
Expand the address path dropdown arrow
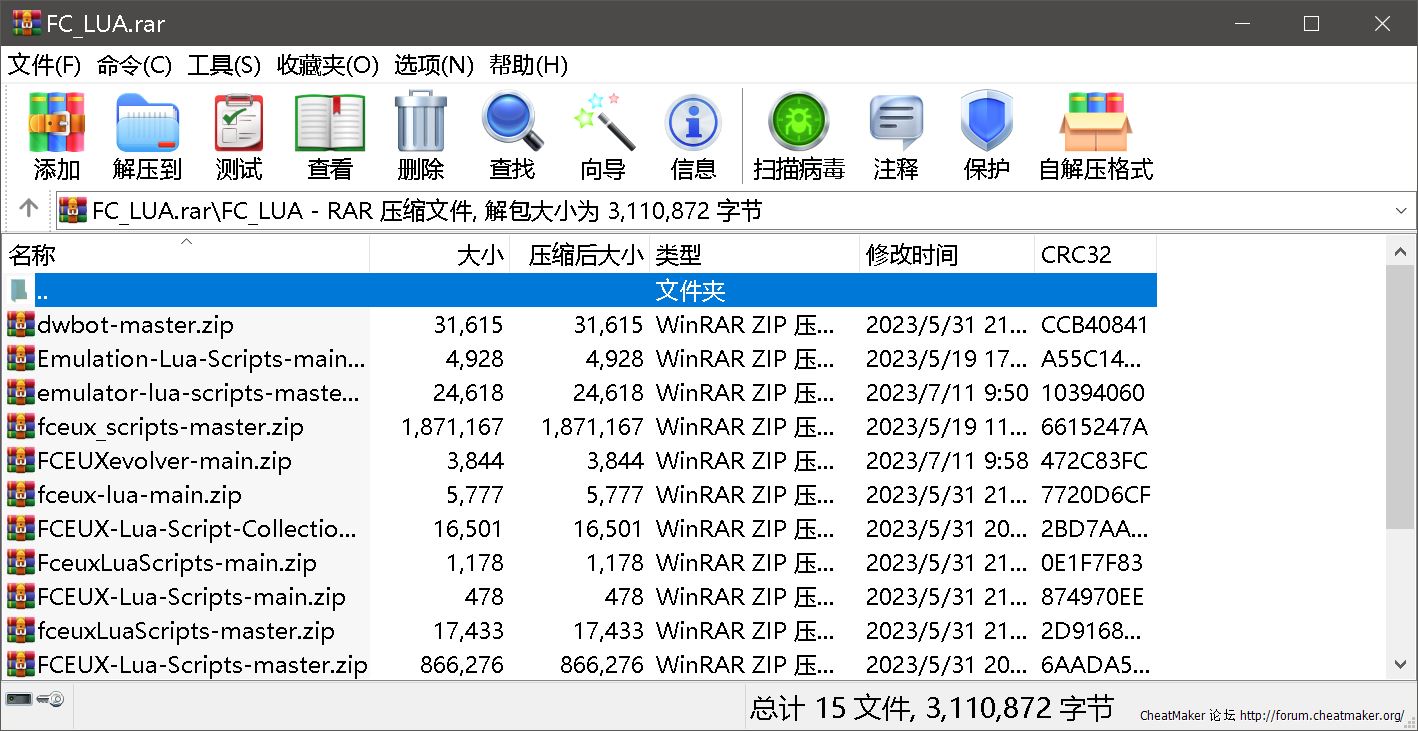coord(1400,211)
